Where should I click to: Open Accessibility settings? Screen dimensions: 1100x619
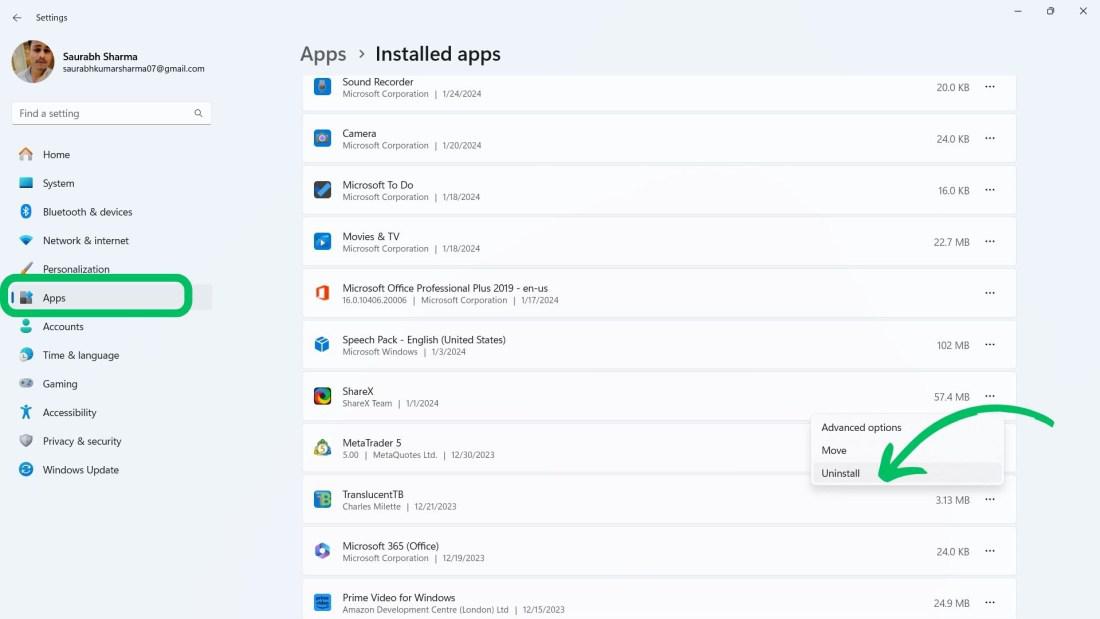click(111, 413)
